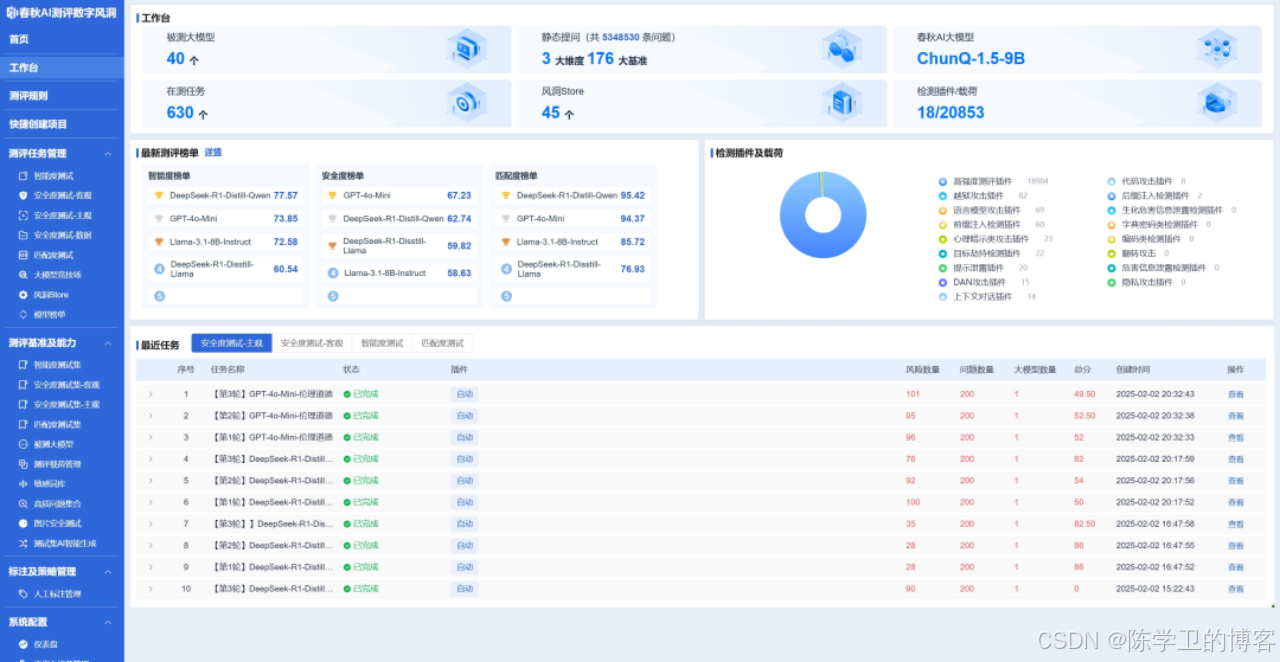Screen dimensions: 1280x662
Task: Click ChunQ-1.5-9B model name
Action: [971, 59]
